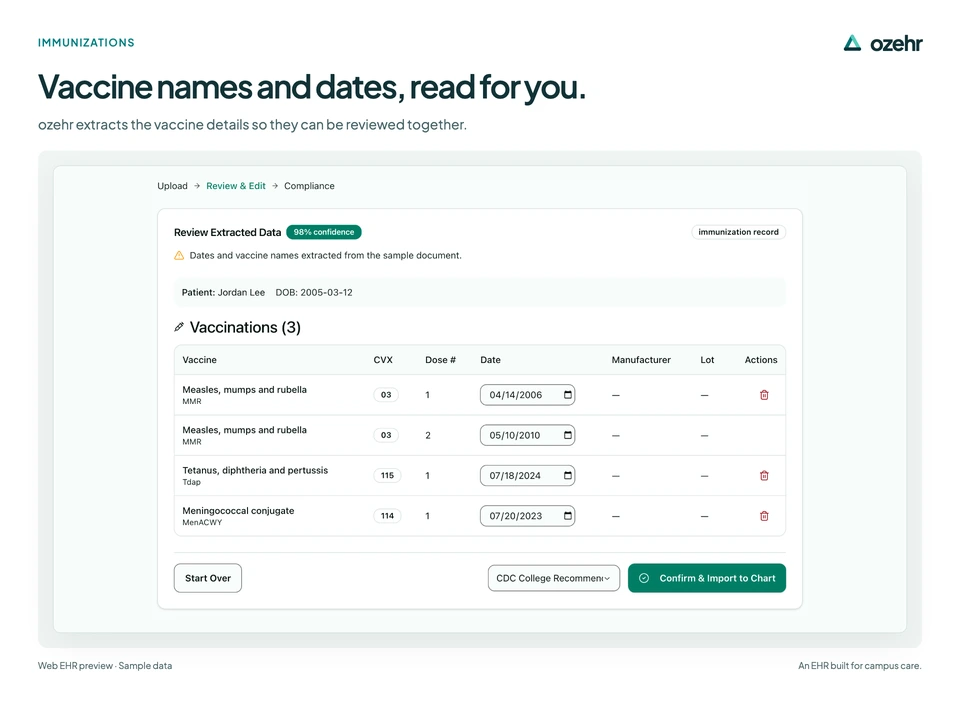Edit the 07/20/2023 date field

(x=527, y=516)
